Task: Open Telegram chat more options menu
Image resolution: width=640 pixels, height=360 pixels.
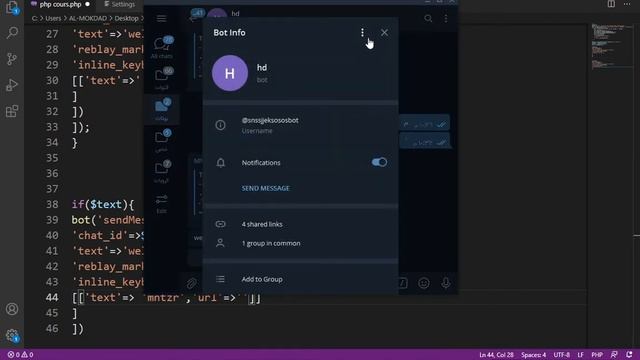Action: click(x=446, y=18)
